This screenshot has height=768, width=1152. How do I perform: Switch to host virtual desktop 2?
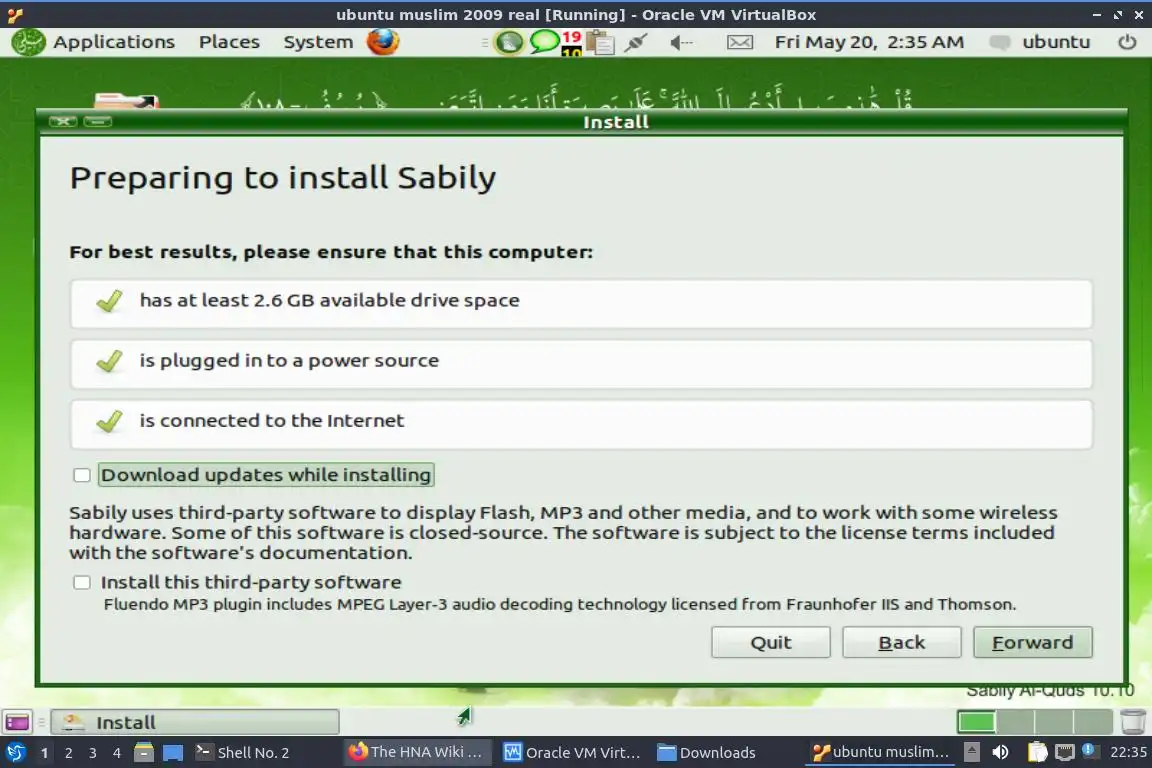click(68, 753)
